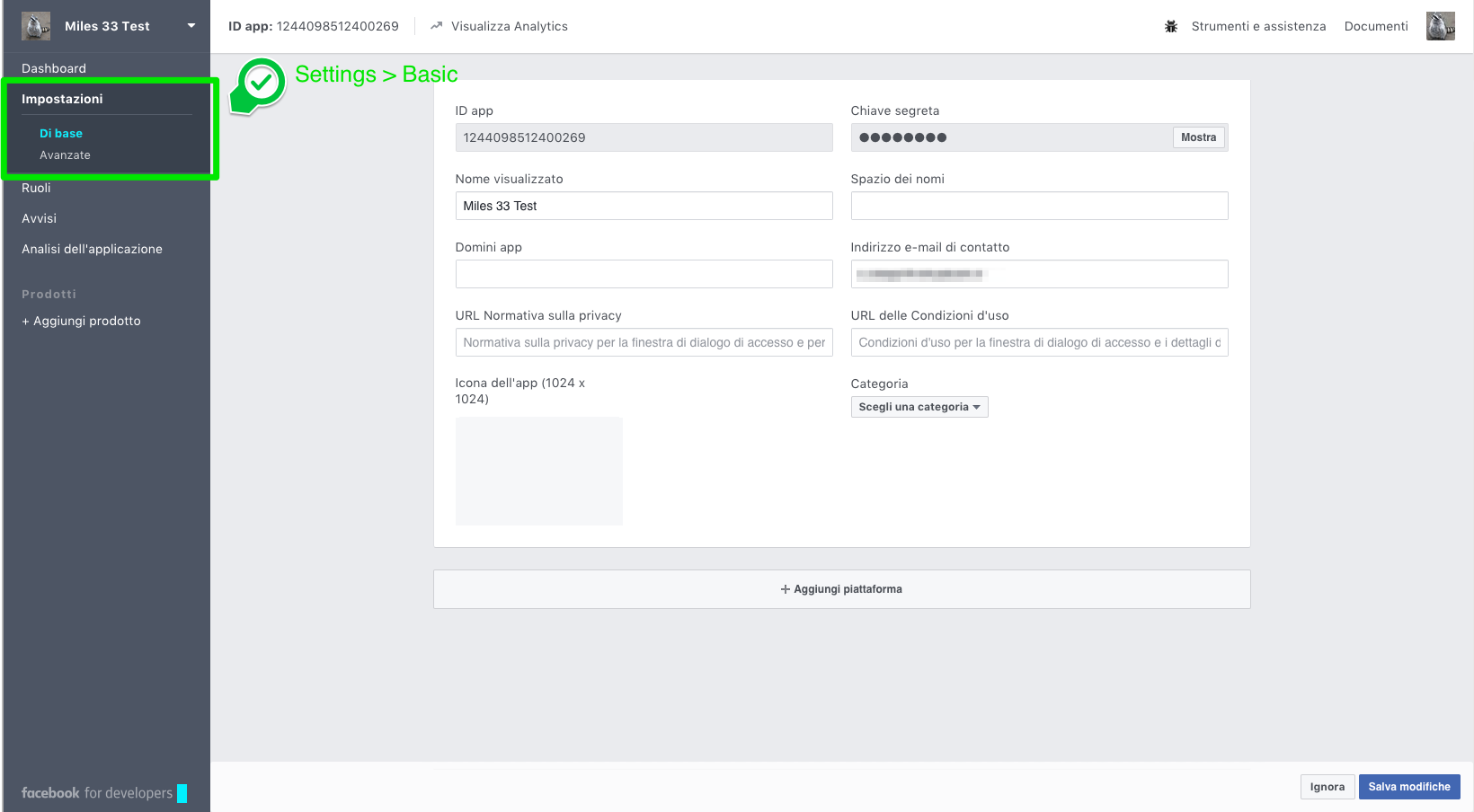
Task: Click the app icon upload placeholder
Action: [x=538, y=471]
